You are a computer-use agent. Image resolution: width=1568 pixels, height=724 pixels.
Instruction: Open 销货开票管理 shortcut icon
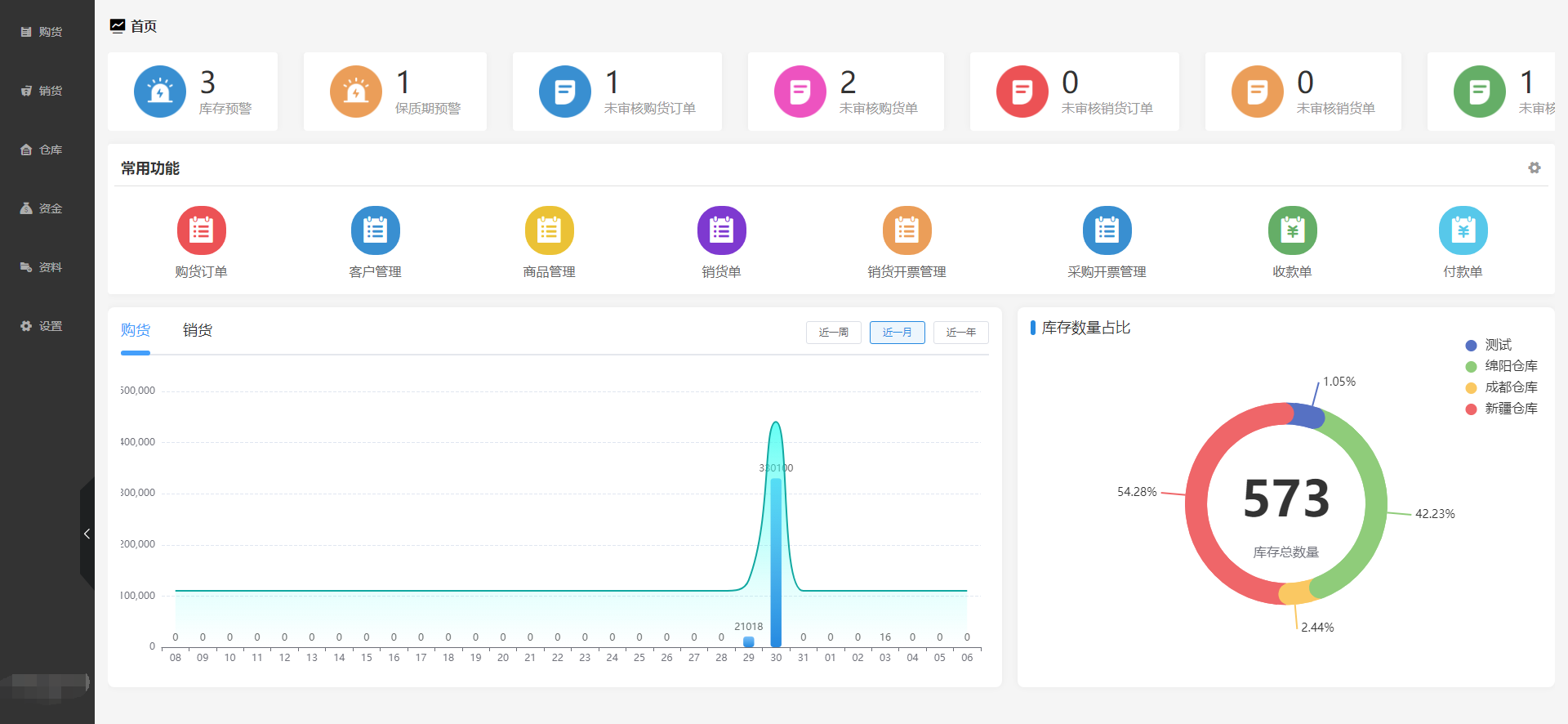tap(907, 230)
